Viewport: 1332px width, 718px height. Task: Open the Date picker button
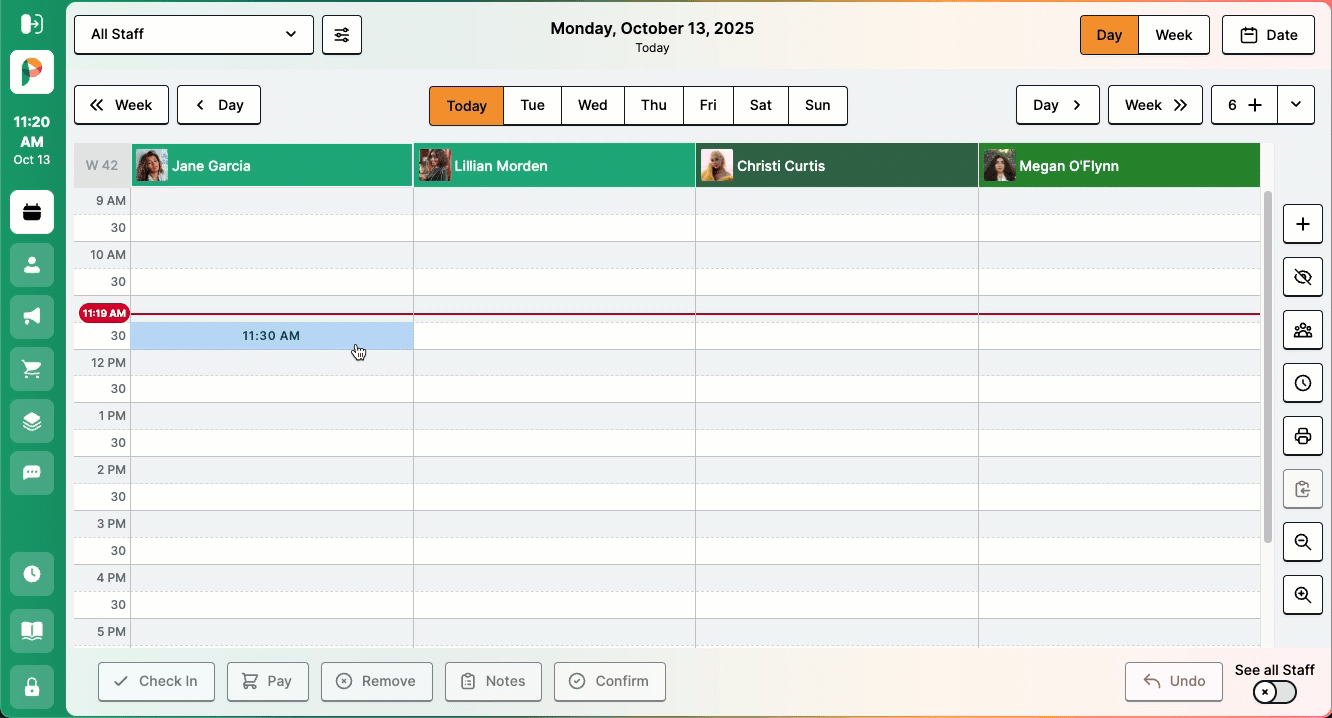coord(1268,35)
